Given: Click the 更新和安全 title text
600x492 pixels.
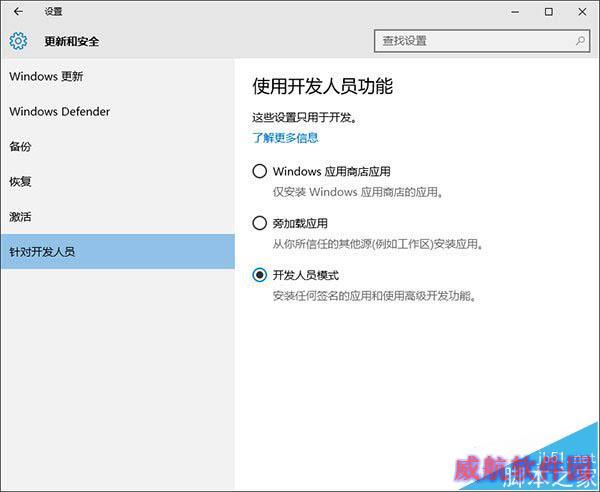Looking at the screenshot, I should tap(72, 41).
